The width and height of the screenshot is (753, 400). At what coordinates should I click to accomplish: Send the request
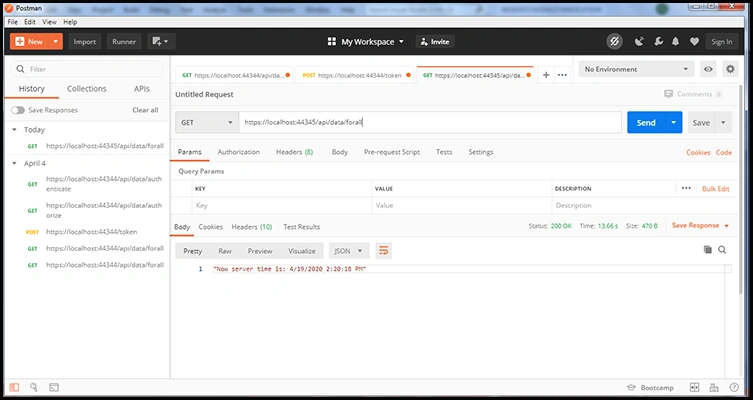tap(646, 122)
